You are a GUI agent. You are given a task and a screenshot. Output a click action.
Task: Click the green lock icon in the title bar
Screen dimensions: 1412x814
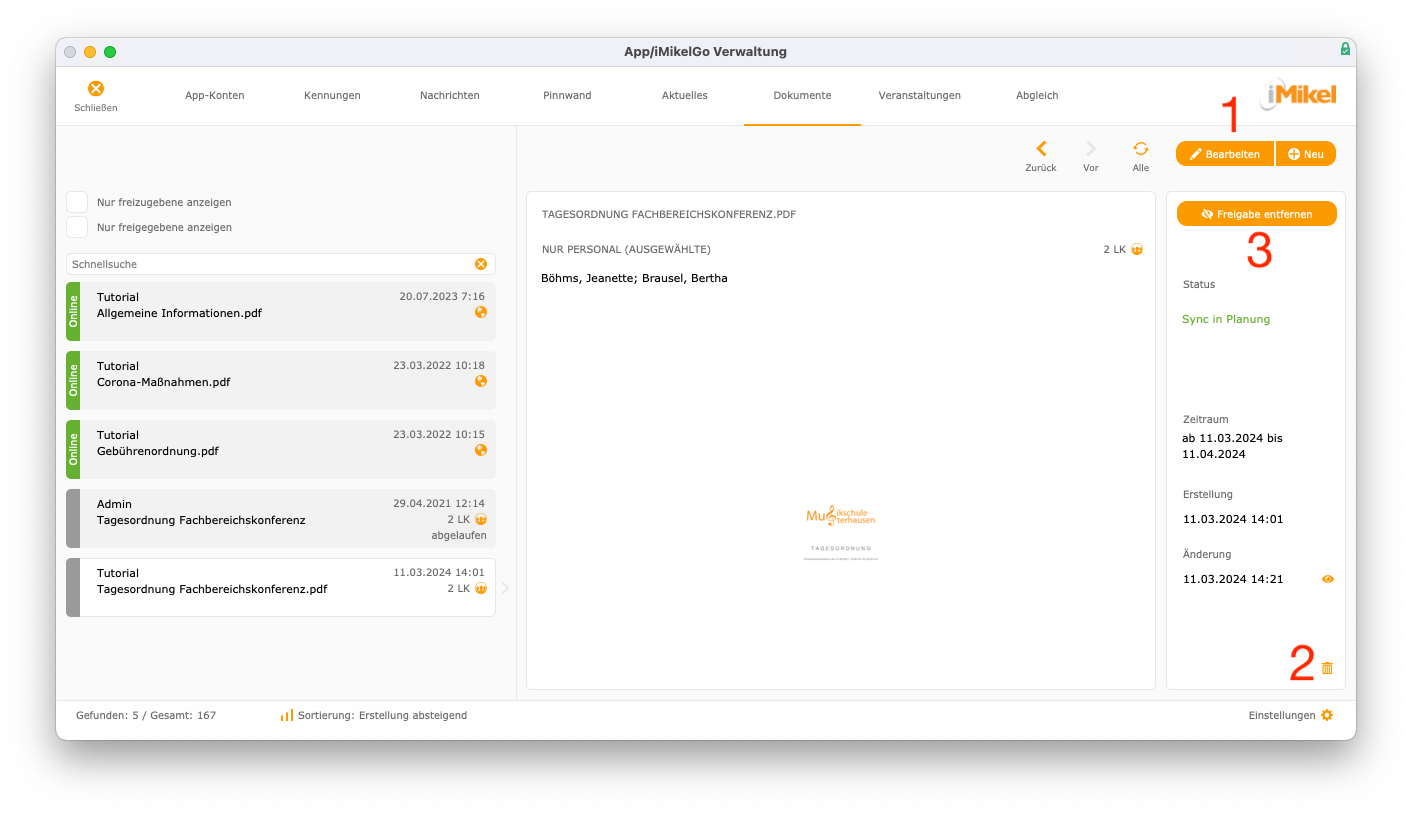click(x=1346, y=49)
